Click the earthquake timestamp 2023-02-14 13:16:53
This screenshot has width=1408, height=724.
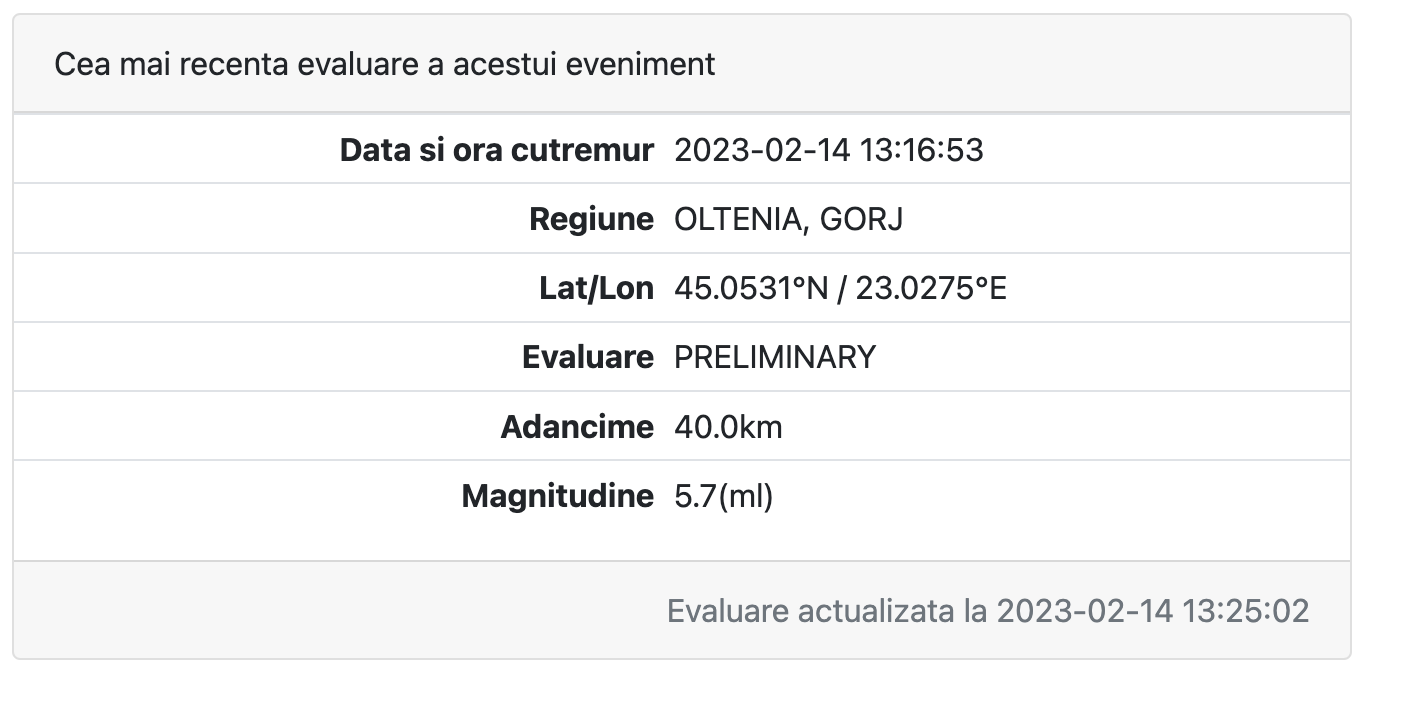click(x=829, y=151)
